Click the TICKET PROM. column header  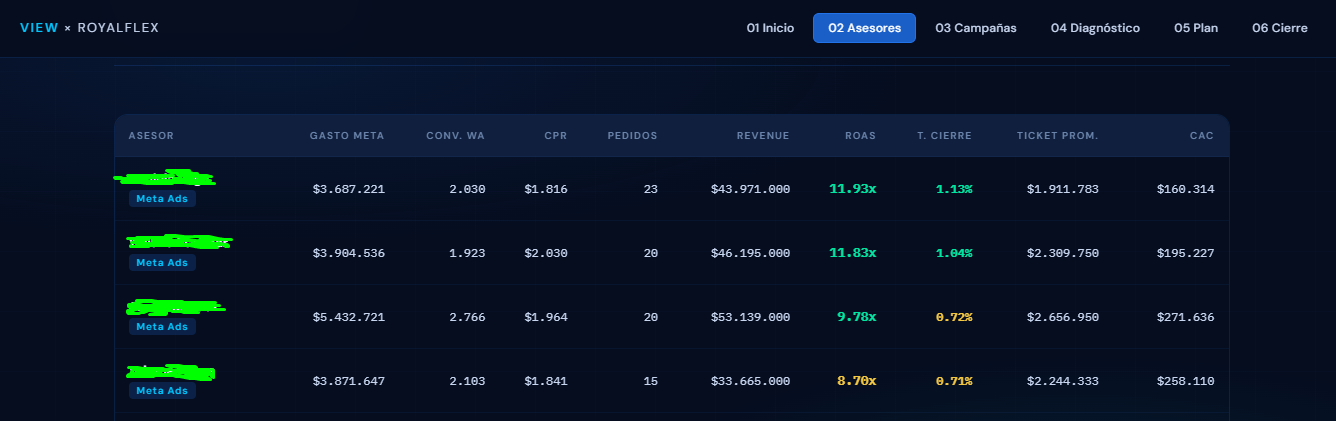point(1057,136)
